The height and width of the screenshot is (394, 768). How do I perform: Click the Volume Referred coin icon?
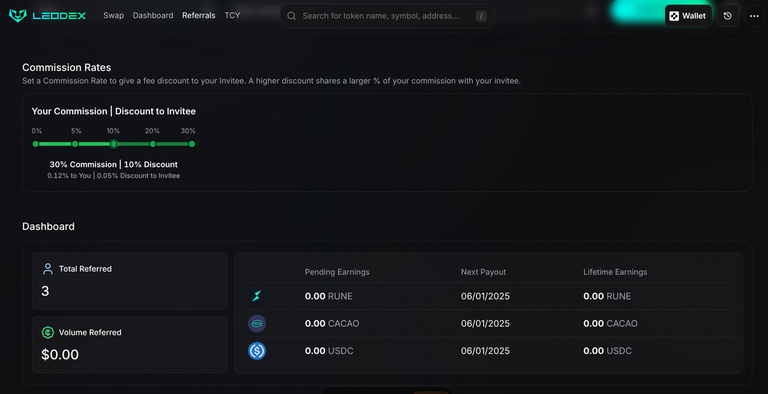pyautogui.click(x=48, y=332)
